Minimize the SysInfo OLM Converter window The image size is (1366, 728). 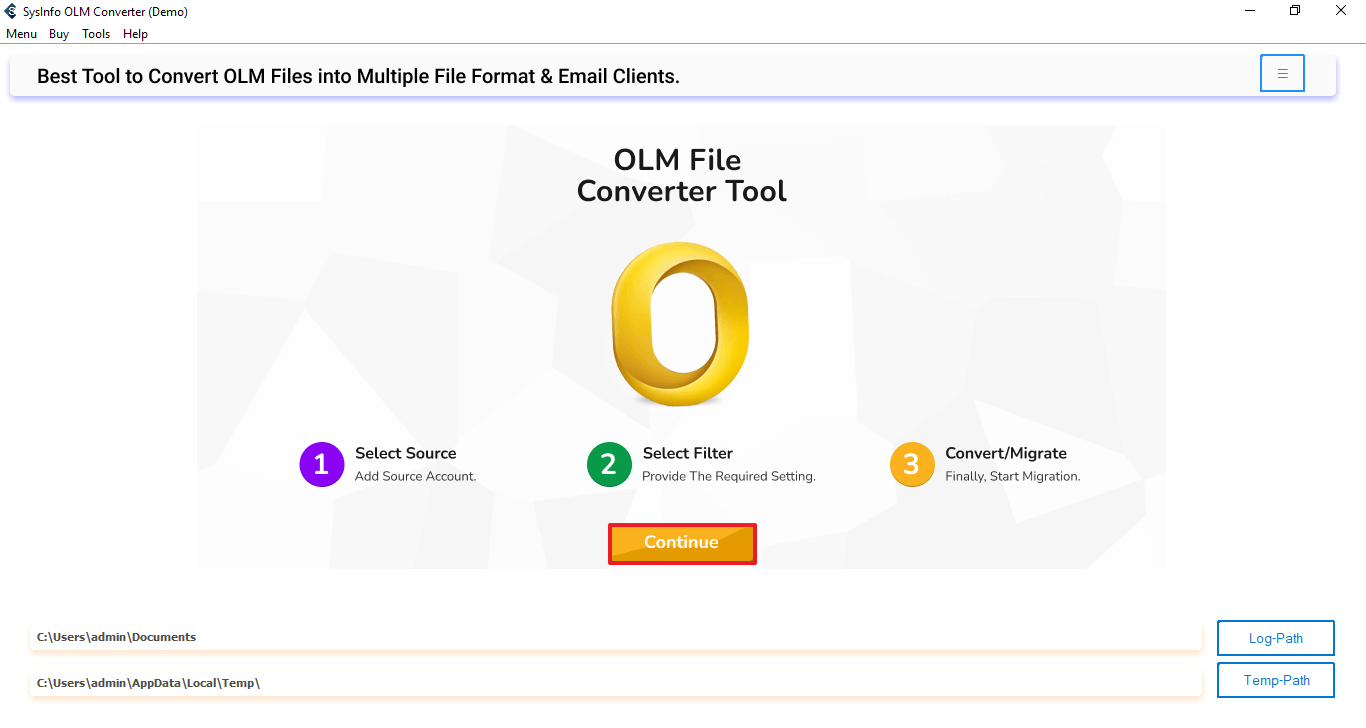click(x=1251, y=11)
